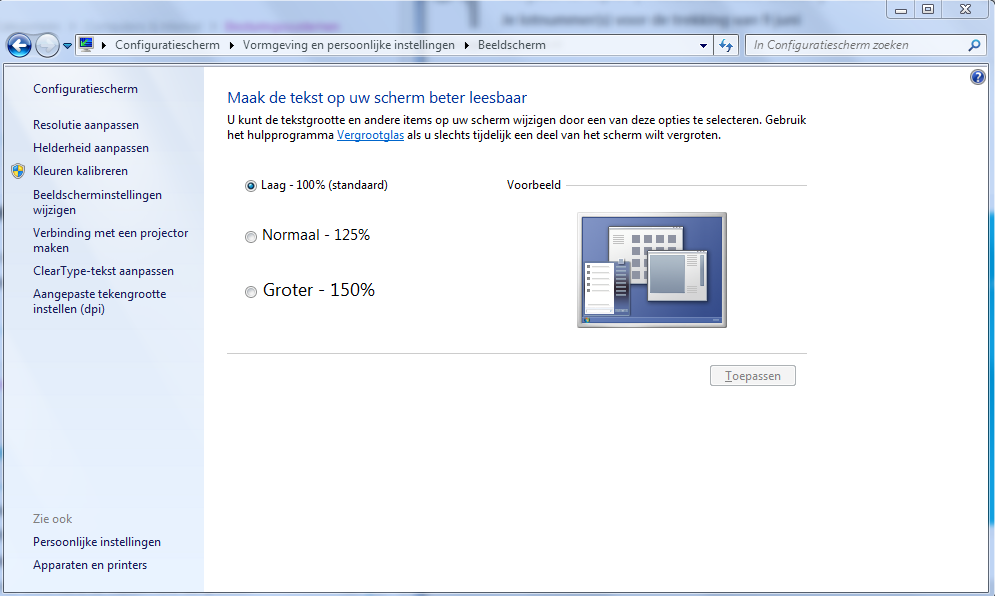The width and height of the screenshot is (995, 596).
Task: Open the recent pages dropdown arrow
Action: click(67, 46)
